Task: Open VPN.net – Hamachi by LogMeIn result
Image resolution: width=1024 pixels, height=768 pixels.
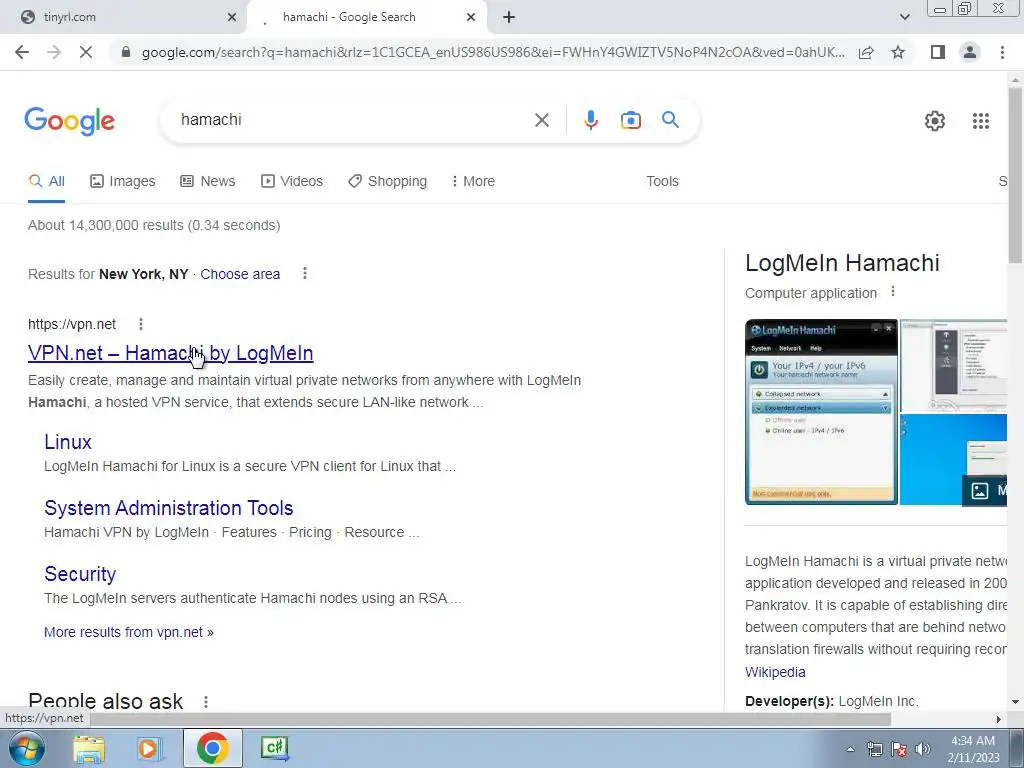Action: (170, 353)
